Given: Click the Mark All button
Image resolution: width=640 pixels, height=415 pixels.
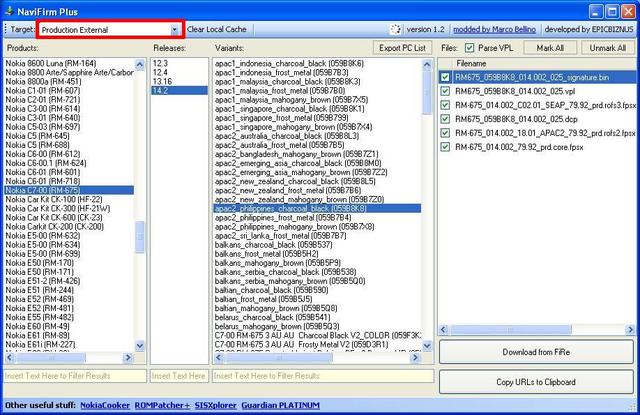Looking at the screenshot, I should 550,48.
